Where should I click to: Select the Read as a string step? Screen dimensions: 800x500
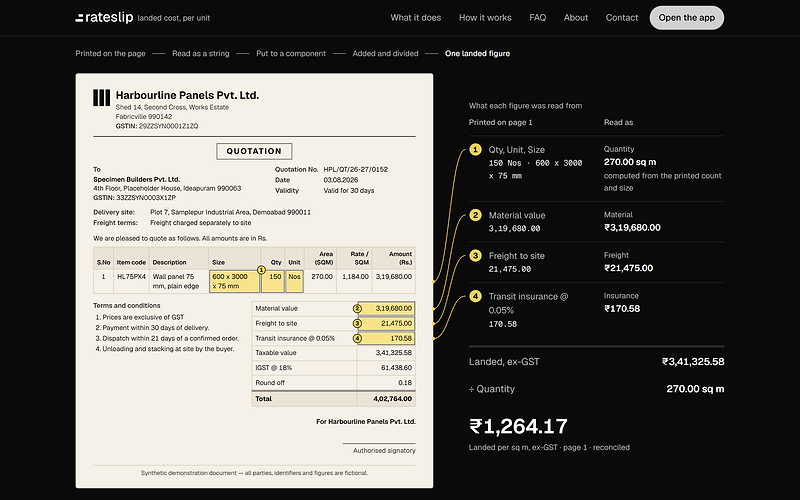coord(201,53)
